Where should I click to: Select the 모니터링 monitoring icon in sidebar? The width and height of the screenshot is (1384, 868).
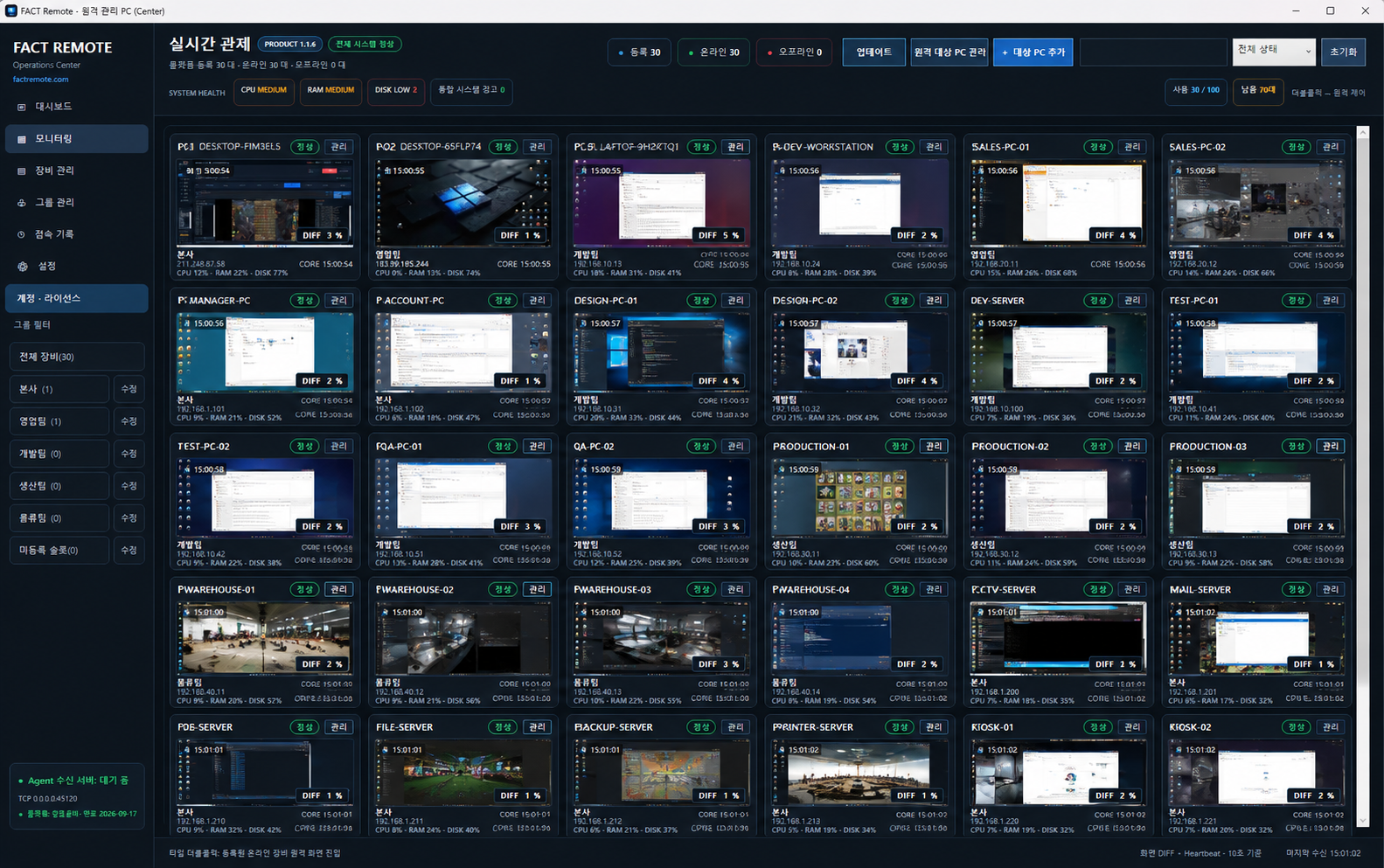coord(22,139)
